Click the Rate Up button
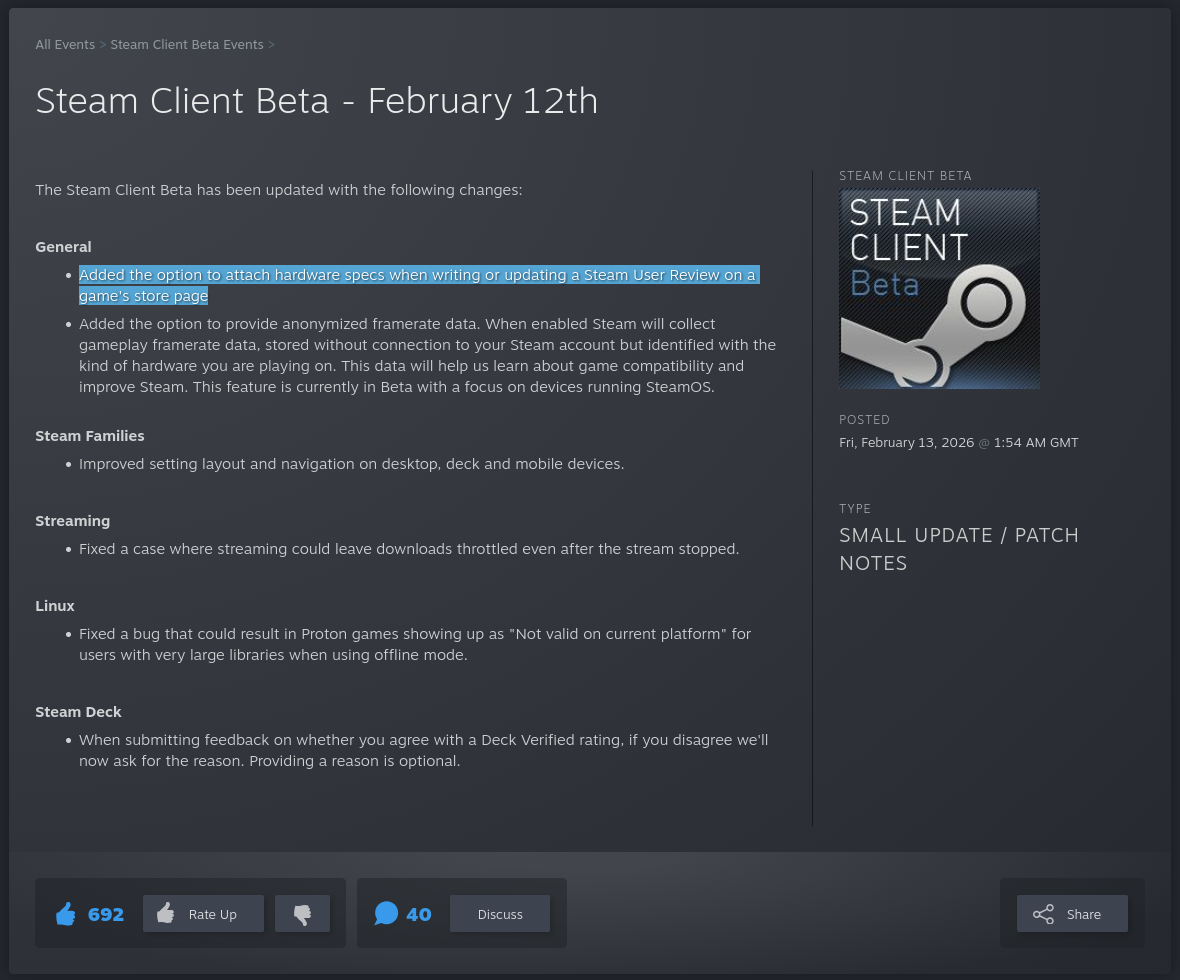The height and width of the screenshot is (980, 1180). click(x=203, y=914)
